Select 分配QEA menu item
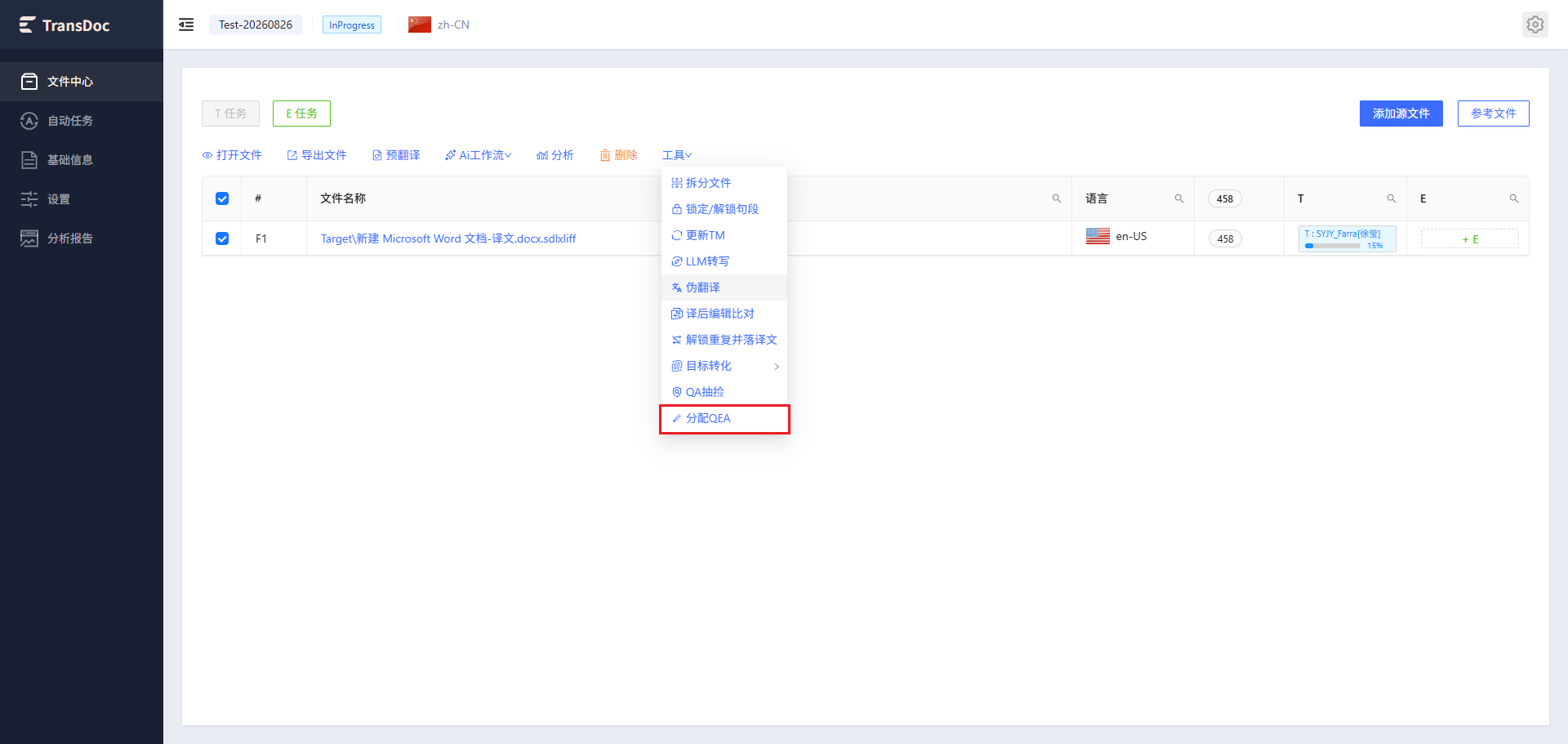 point(724,418)
